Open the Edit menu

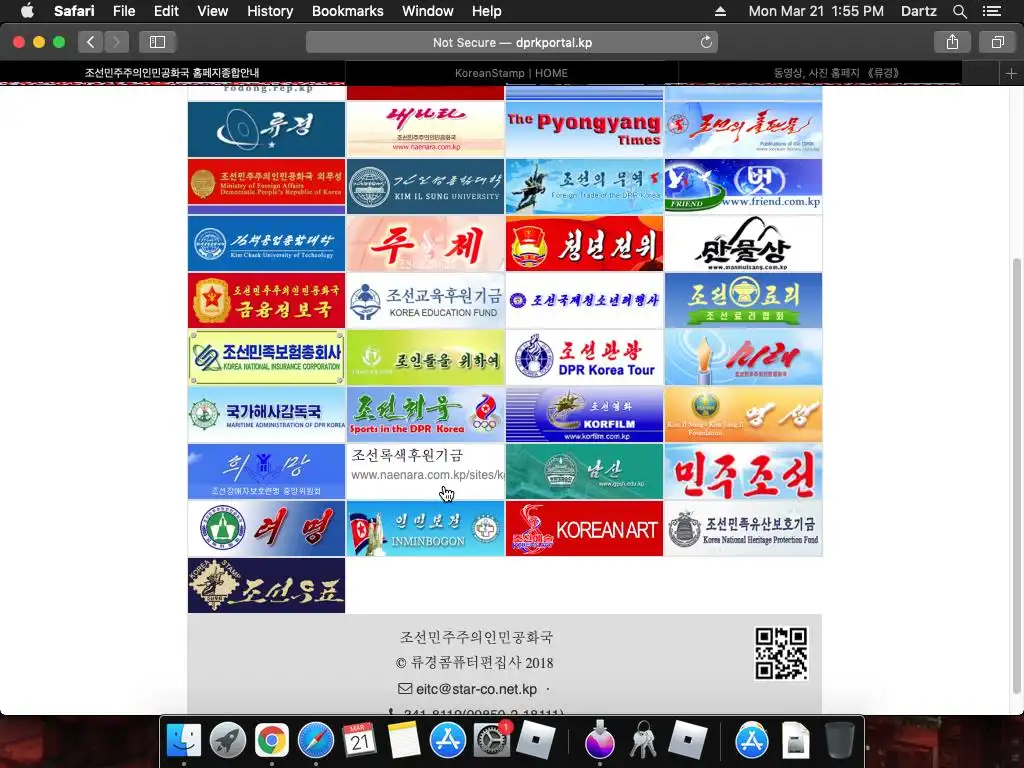tap(166, 11)
